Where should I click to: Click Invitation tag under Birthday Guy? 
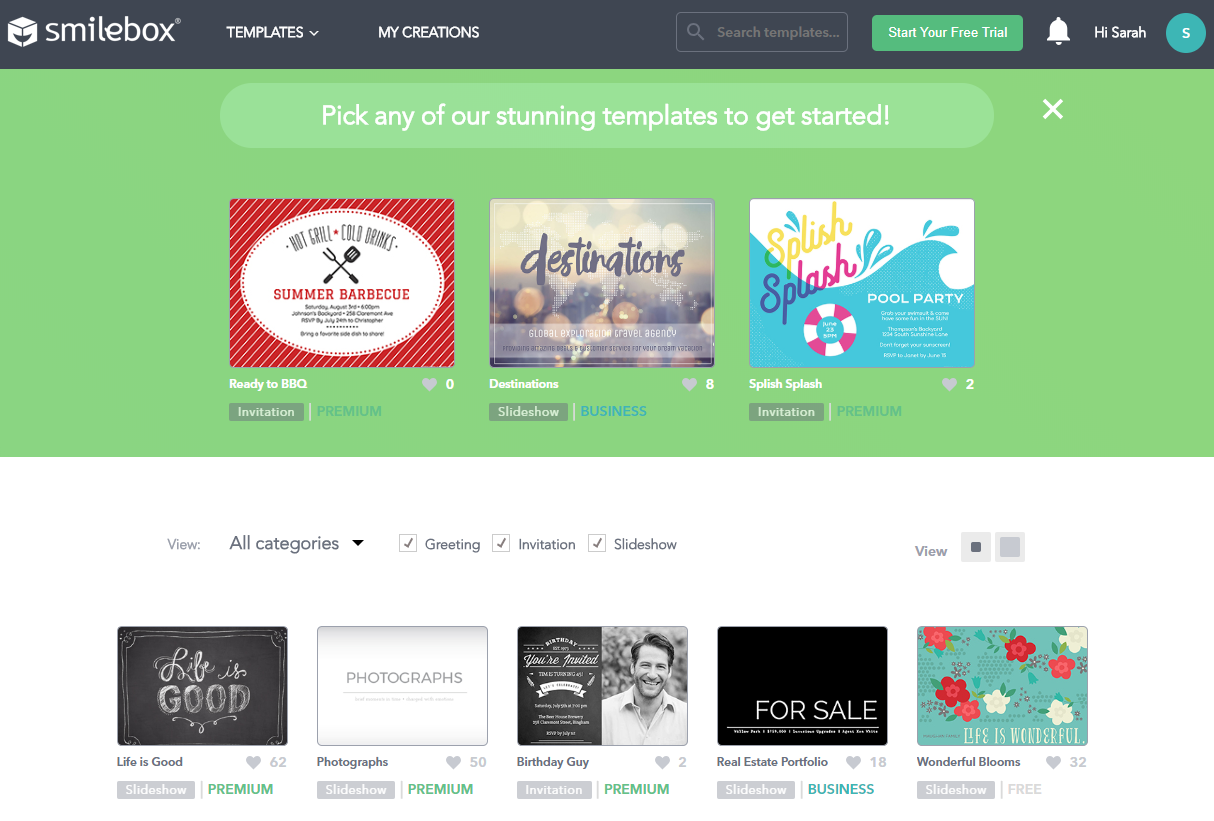click(x=554, y=790)
